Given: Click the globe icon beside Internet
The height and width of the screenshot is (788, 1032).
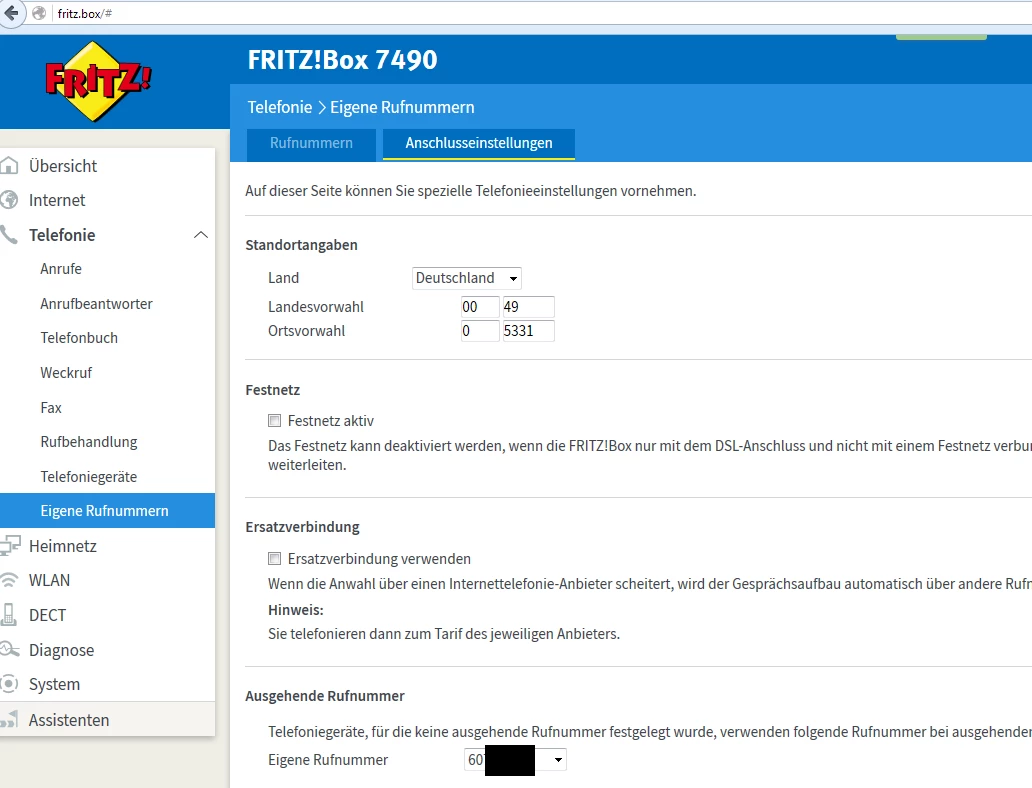Looking at the screenshot, I should pyautogui.click(x=9, y=200).
